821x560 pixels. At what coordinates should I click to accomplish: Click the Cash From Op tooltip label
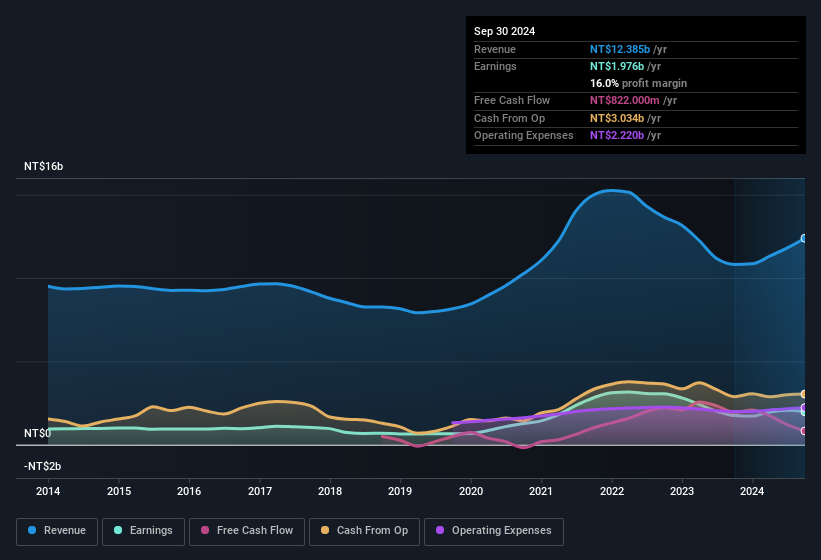(509, 118)
